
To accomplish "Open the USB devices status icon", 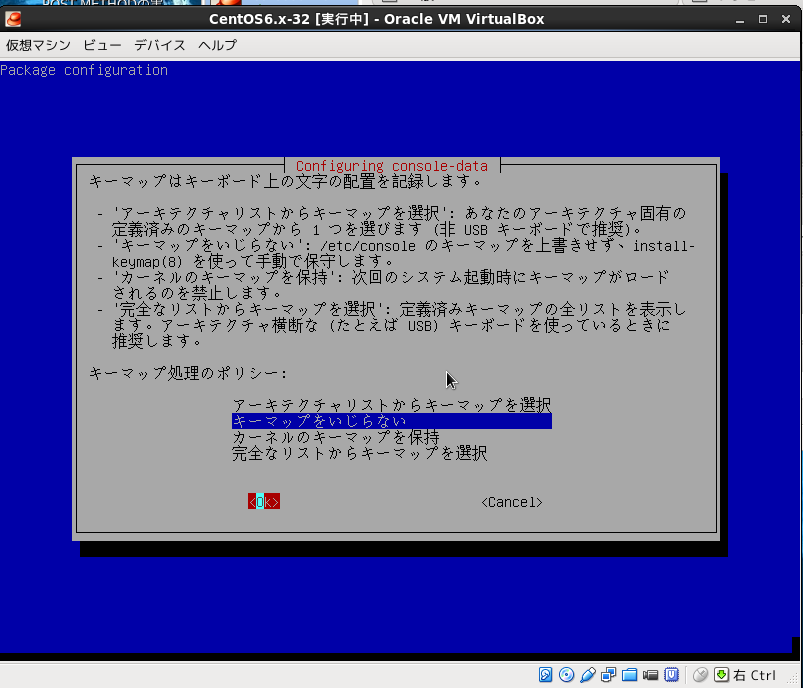I will [x=588, y=675].
